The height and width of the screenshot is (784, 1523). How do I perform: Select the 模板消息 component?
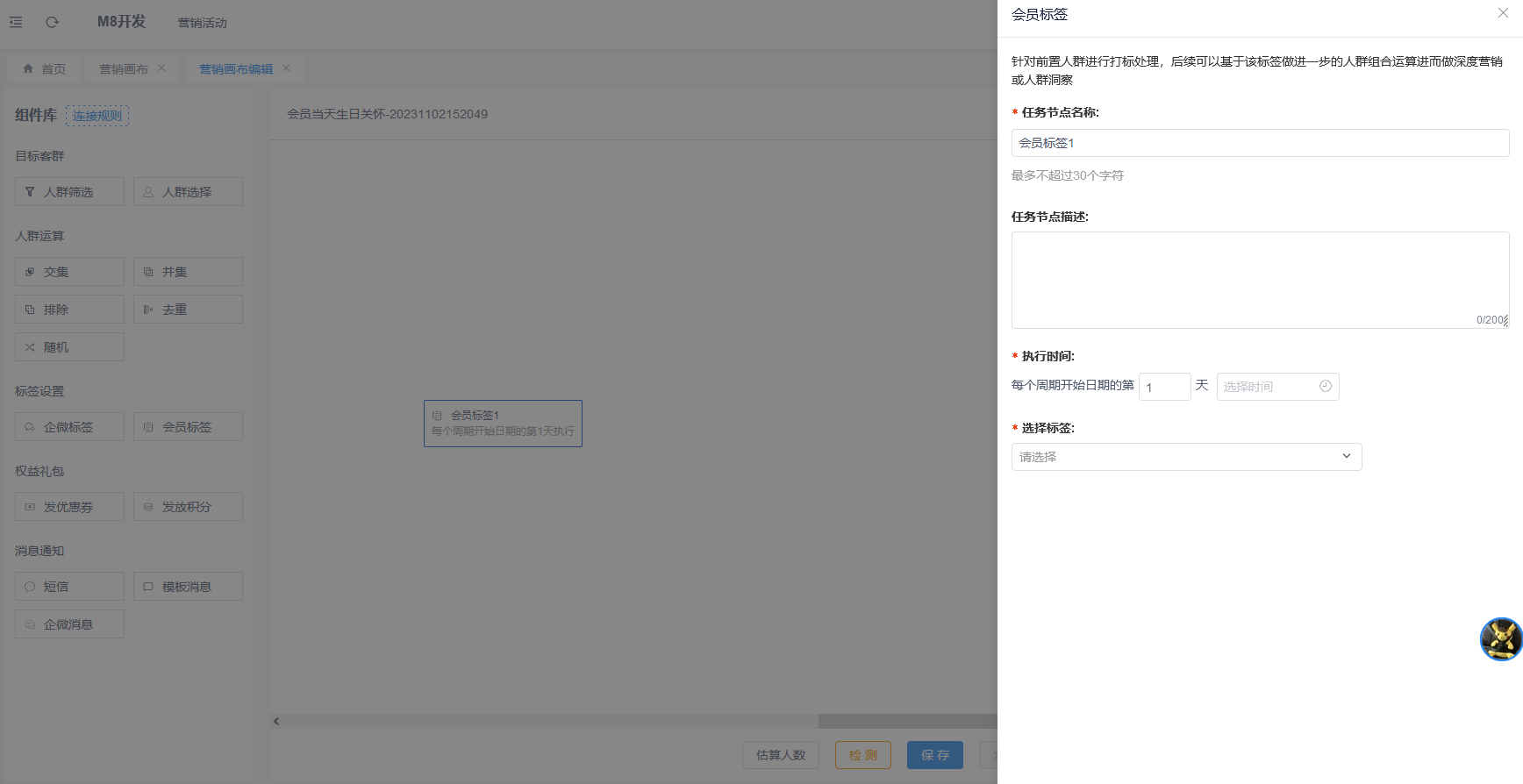tap(188, 587)
